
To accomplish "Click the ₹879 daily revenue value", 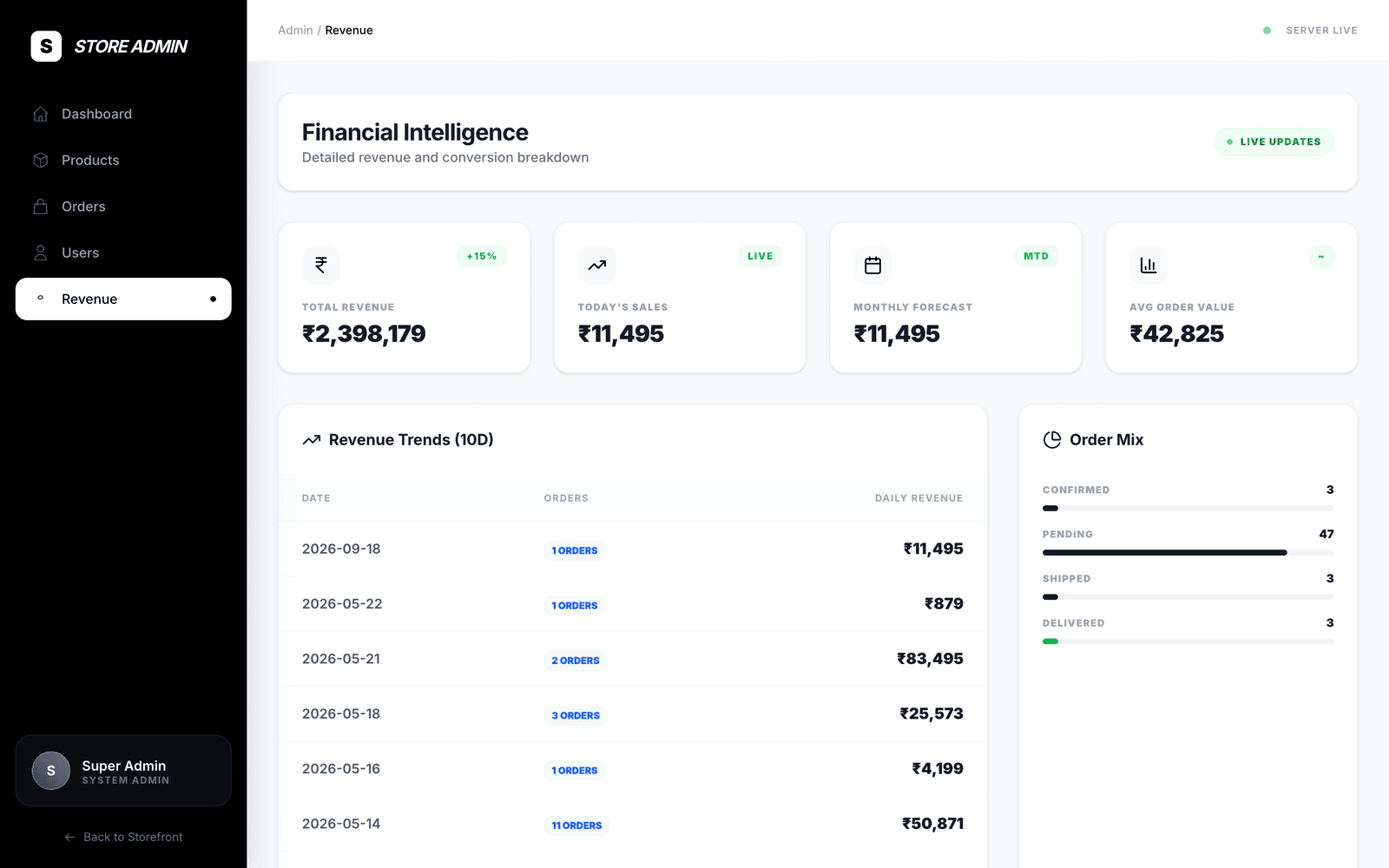I will pos(944,604).
